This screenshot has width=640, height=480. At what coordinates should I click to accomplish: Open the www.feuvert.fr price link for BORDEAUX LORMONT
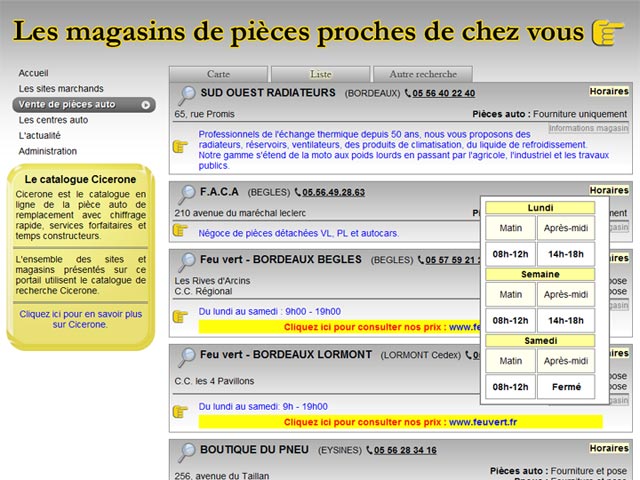(x=483, y=422)
